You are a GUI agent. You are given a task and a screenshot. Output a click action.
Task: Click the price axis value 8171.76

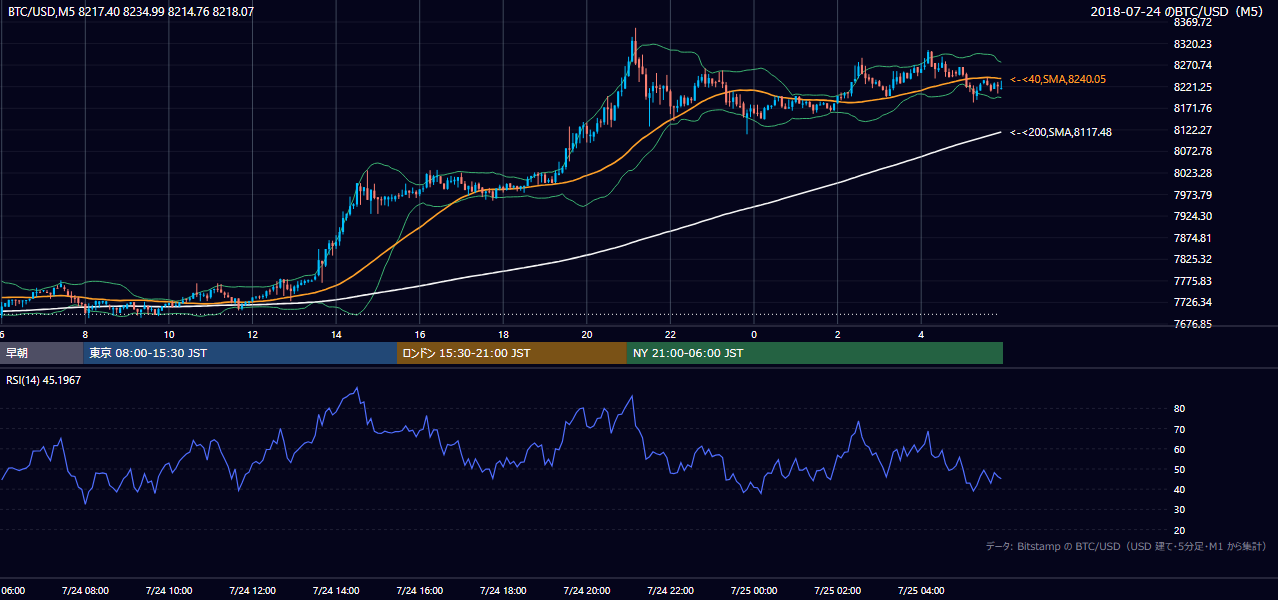point(1192,108)
